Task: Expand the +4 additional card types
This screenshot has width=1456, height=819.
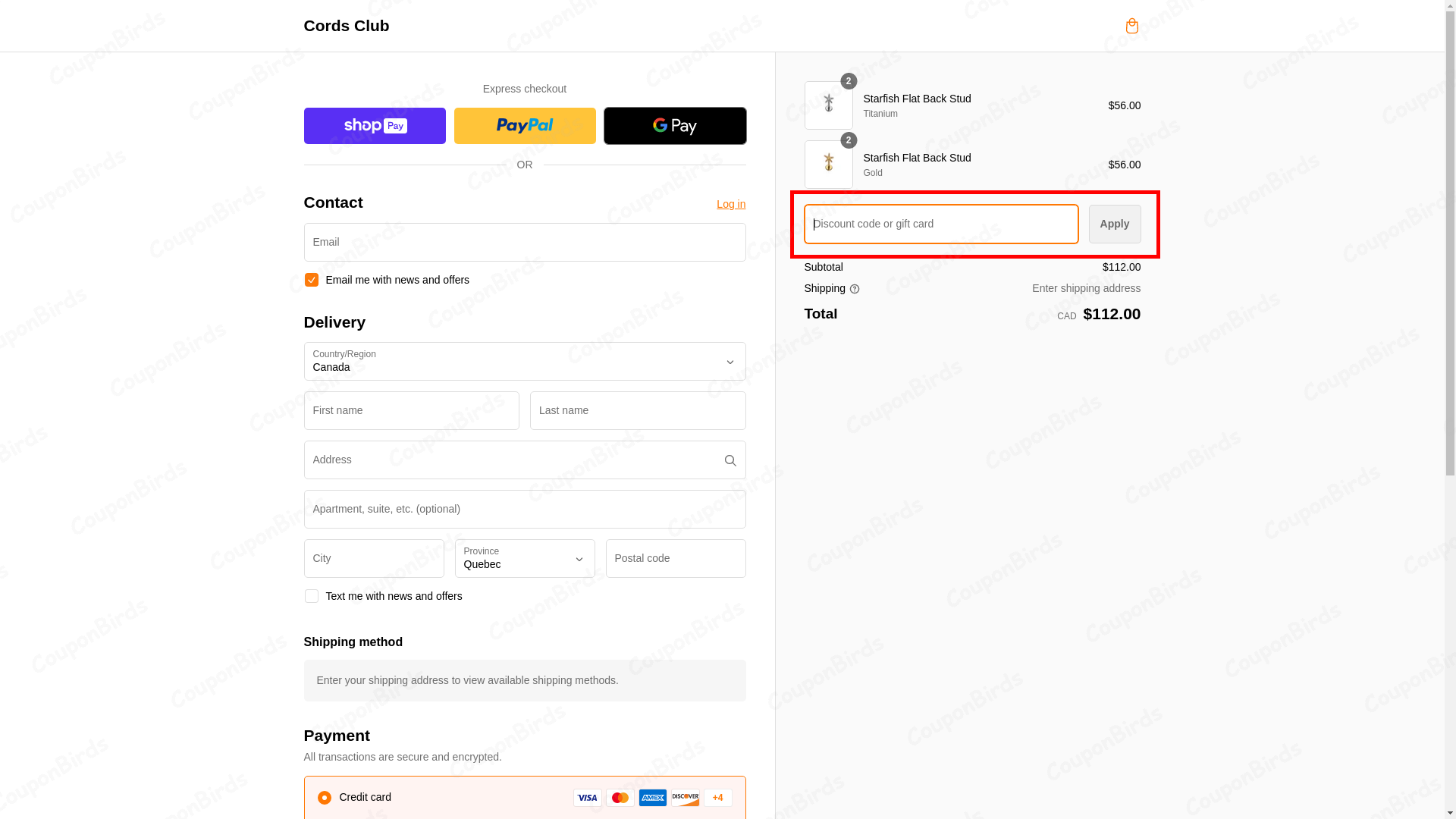Action: pos(717,798)
